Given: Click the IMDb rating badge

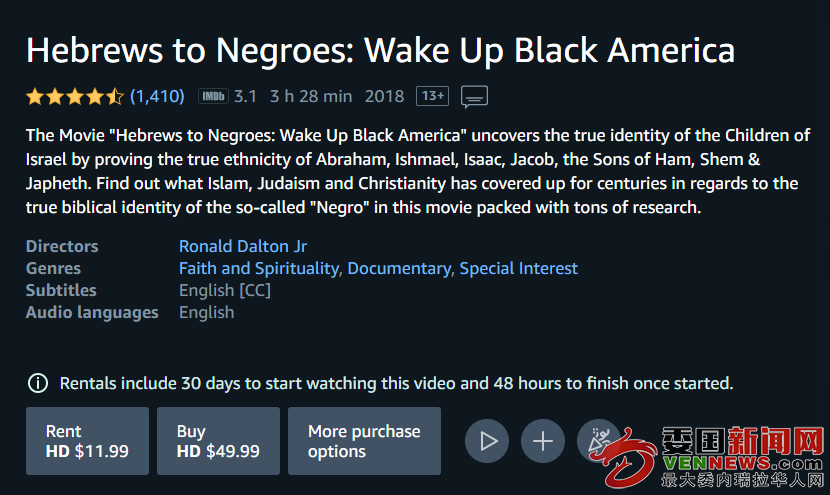Looking at the screenshot, I should pos(213,96).
